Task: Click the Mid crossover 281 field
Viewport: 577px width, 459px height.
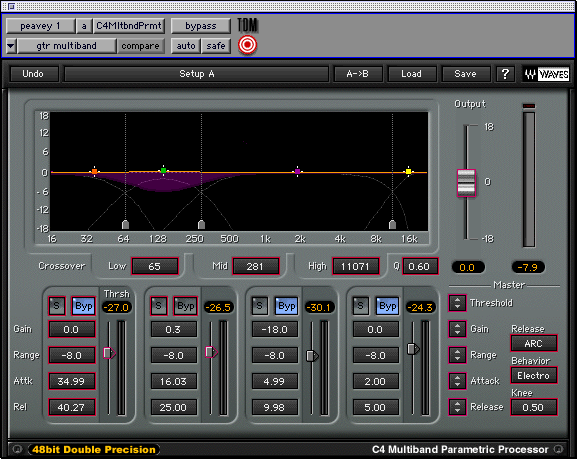Action: (256, 266)
